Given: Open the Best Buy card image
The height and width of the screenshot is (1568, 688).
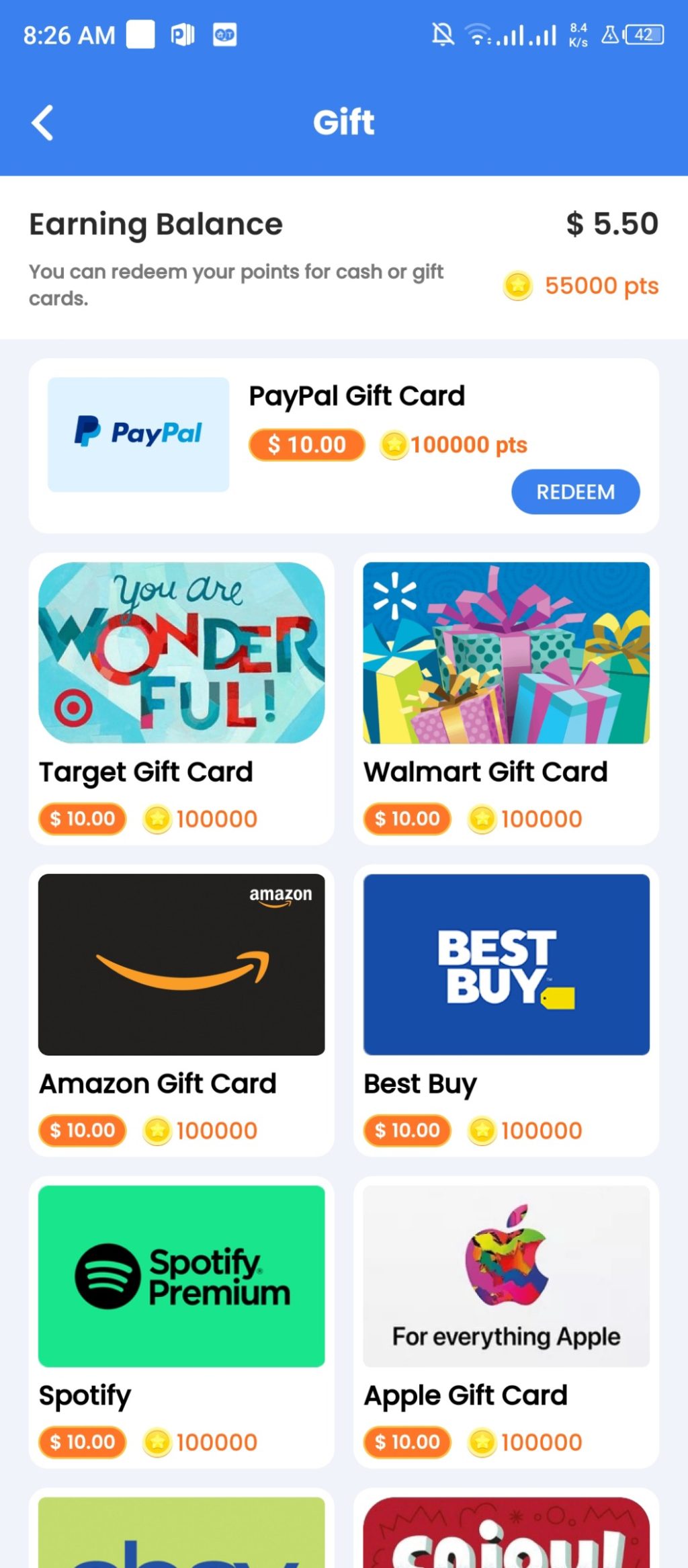Looking at the screenshot, I should (507, 964).
